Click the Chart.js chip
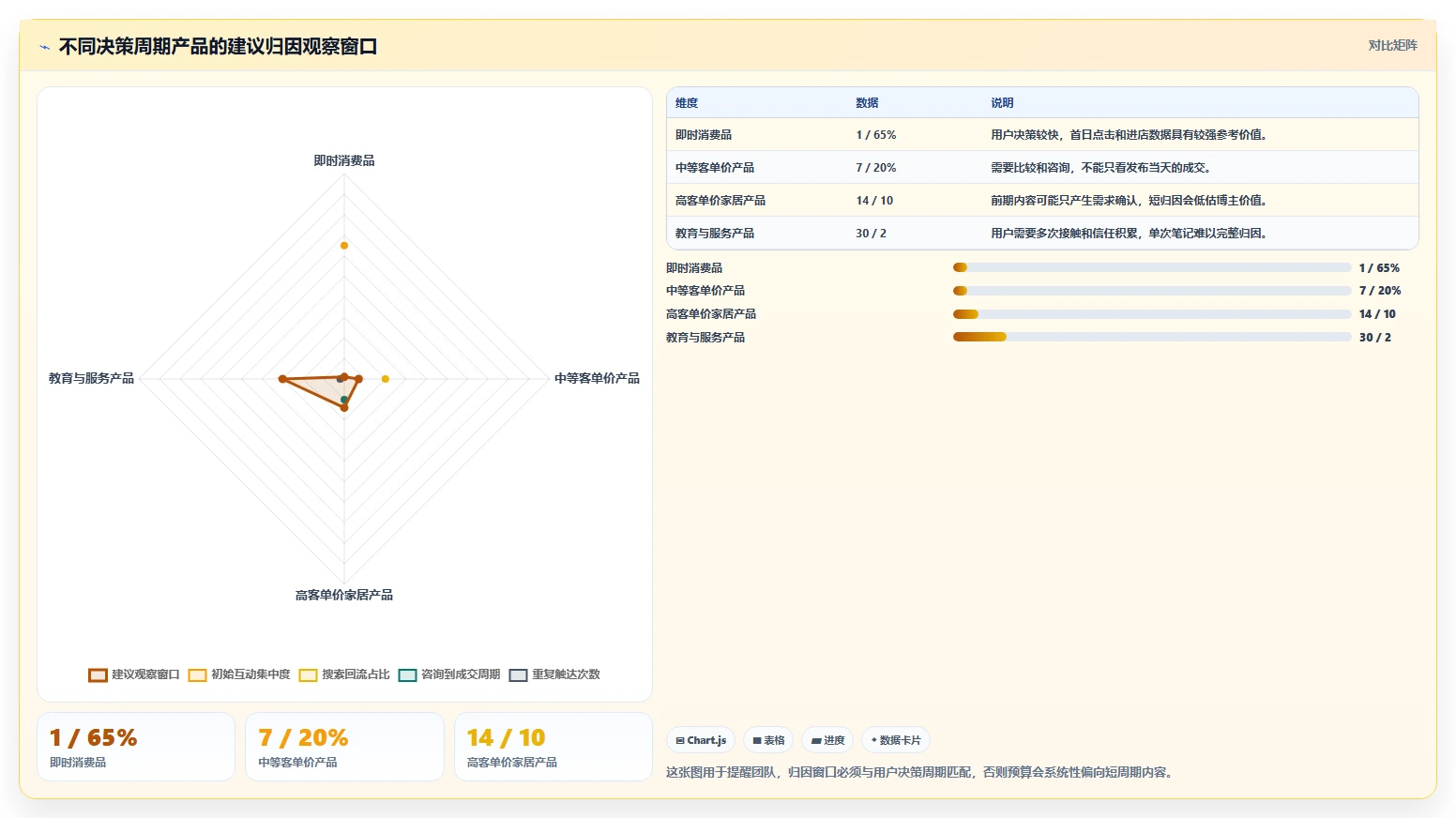Viewport: 1456px width, 818px height. pyautogui.click(x=701, y=740)
